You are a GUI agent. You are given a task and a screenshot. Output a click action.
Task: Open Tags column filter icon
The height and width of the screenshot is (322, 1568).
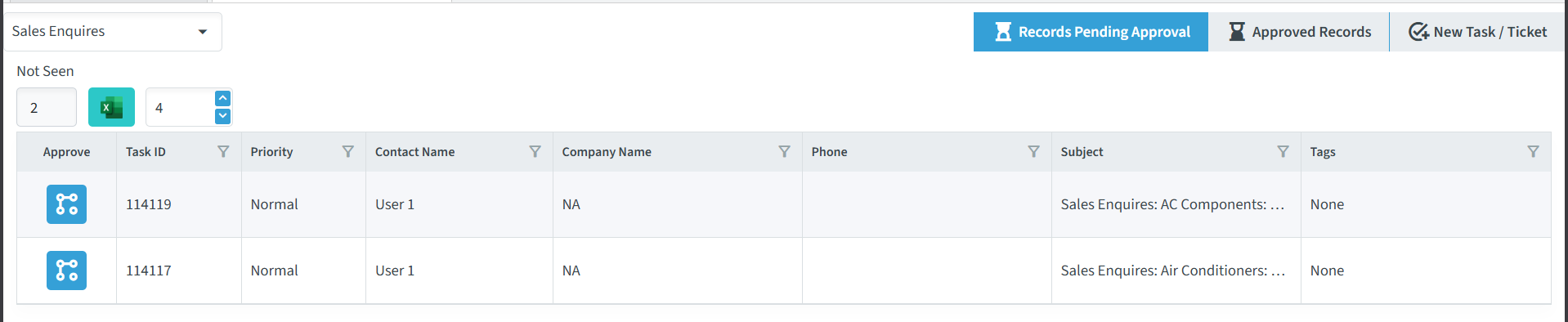[x=1534, y=151]
